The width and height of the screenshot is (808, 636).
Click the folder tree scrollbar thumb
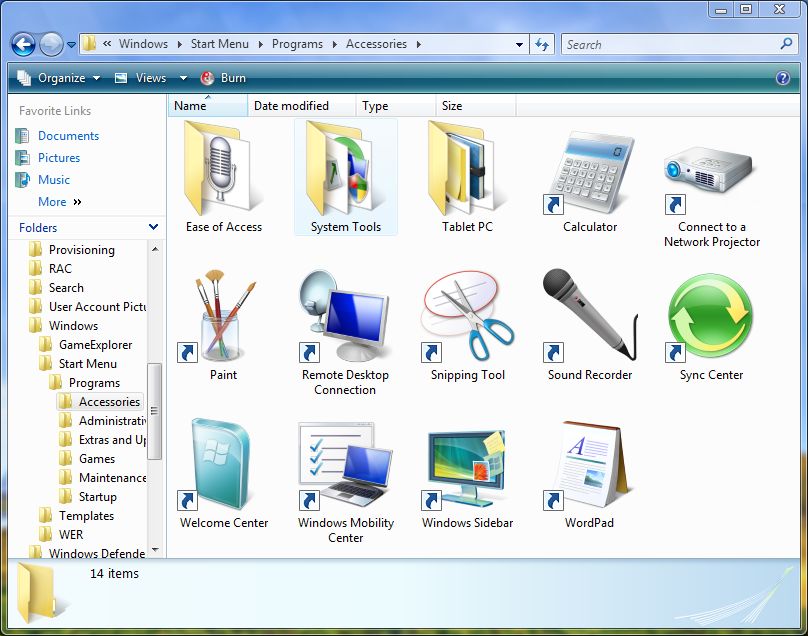155,411
